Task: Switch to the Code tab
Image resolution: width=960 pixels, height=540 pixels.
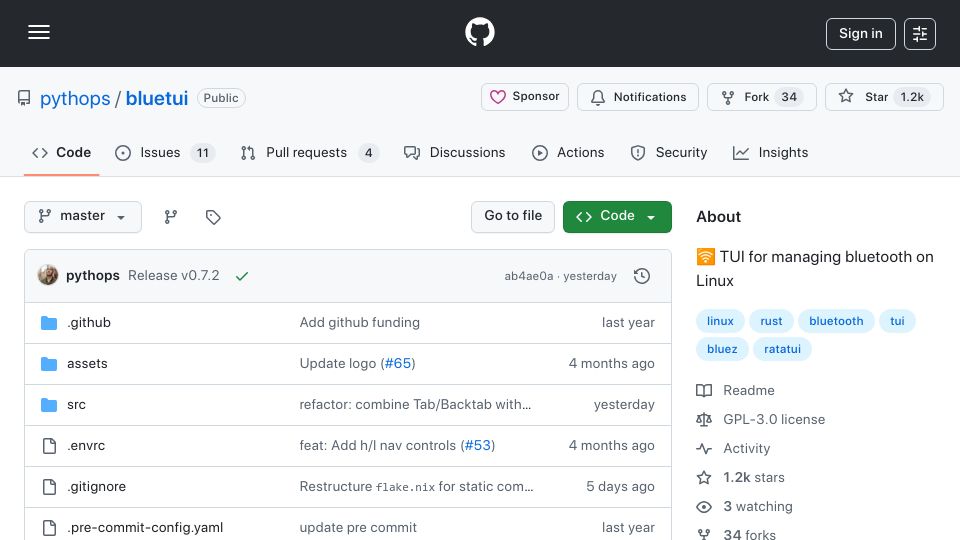Action: 61,152
